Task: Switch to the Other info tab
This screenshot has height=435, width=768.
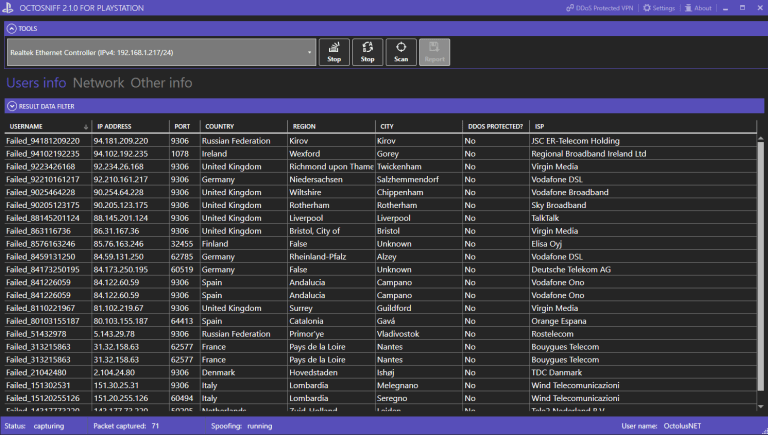Action: (161, 83)
